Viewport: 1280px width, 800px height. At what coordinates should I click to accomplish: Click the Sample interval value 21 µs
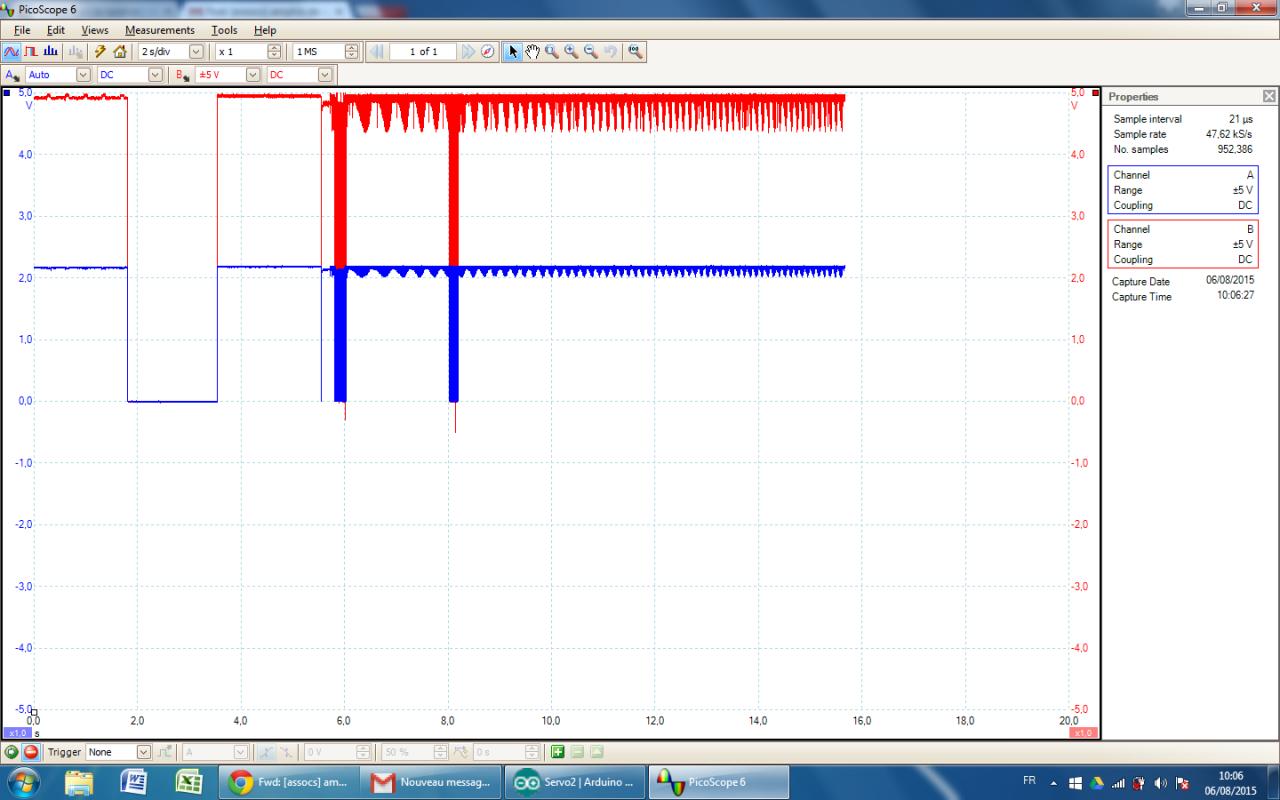pos(1240,119)
